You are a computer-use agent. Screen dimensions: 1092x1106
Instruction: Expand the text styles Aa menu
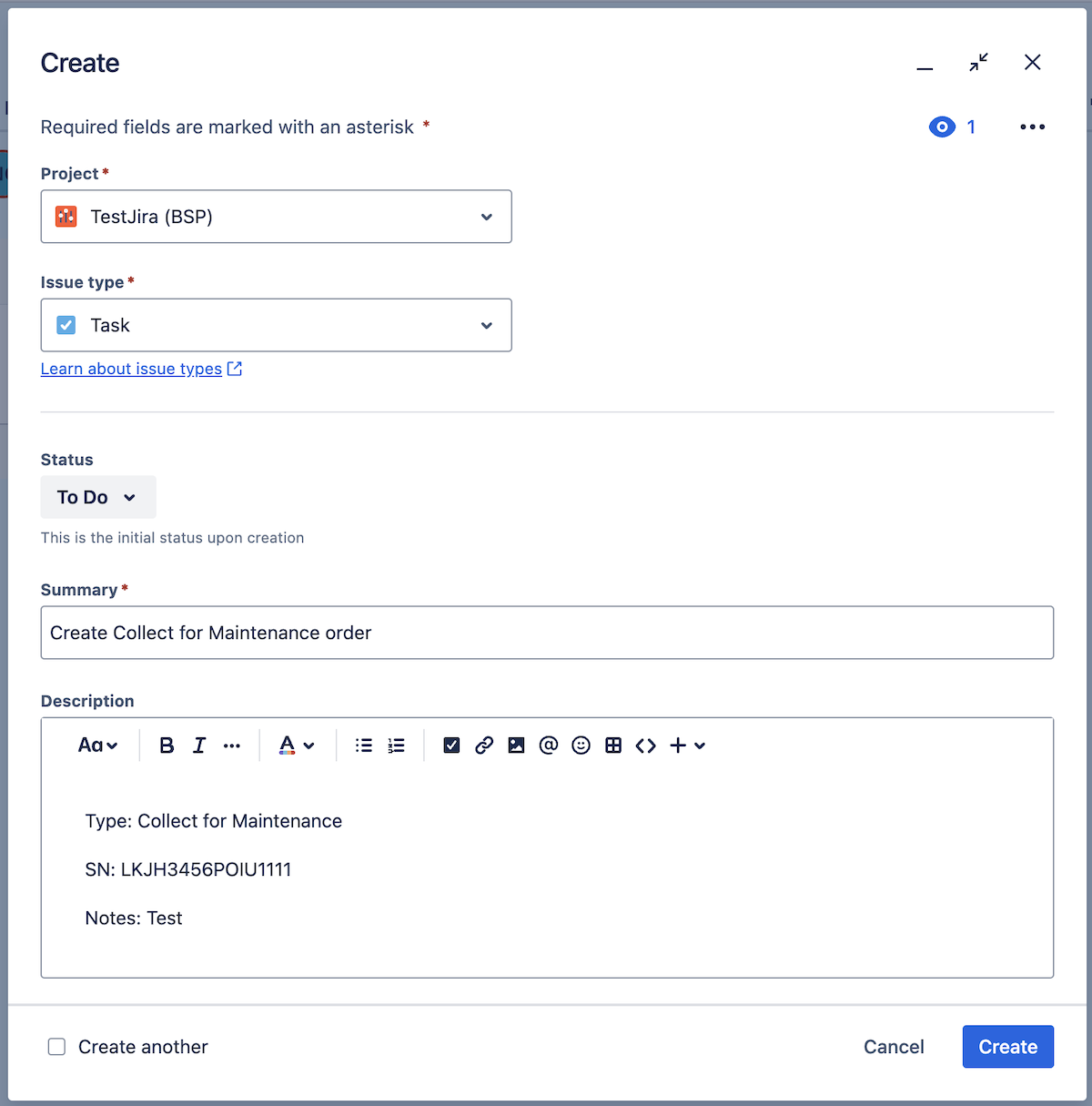pos(98,745)
